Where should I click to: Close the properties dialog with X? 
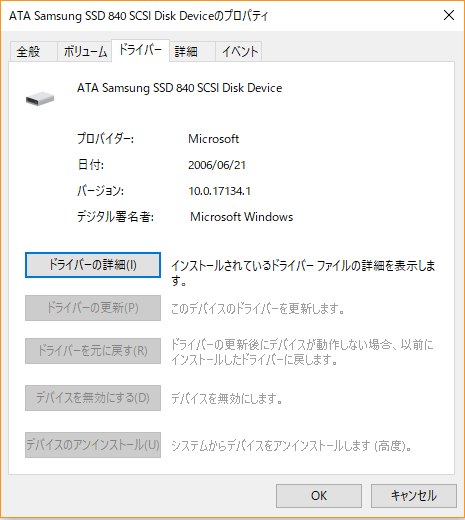449,15
